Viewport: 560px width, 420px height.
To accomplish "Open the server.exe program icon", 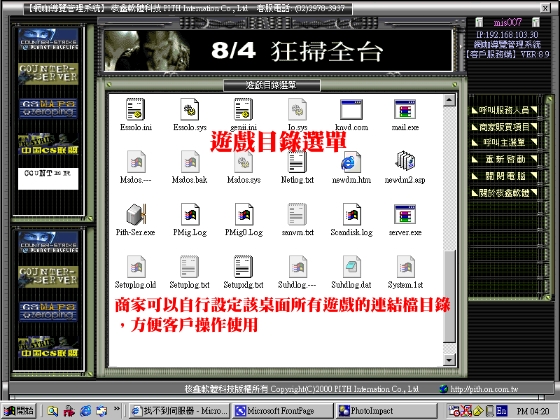I will click(405, 214).
